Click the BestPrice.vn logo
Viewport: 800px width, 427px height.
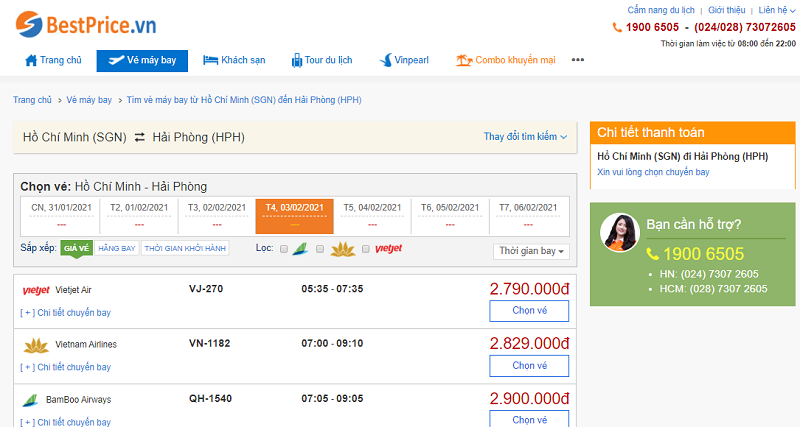click(86, 24)
